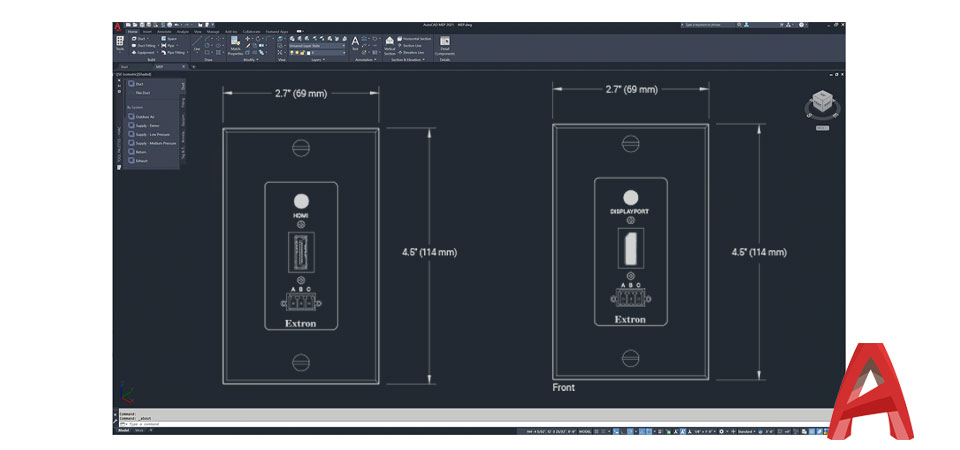The width and height of the screenshot is (960, 450).
Task: Click the viewport label Isometric Shaded
Action: pos(133,74)
